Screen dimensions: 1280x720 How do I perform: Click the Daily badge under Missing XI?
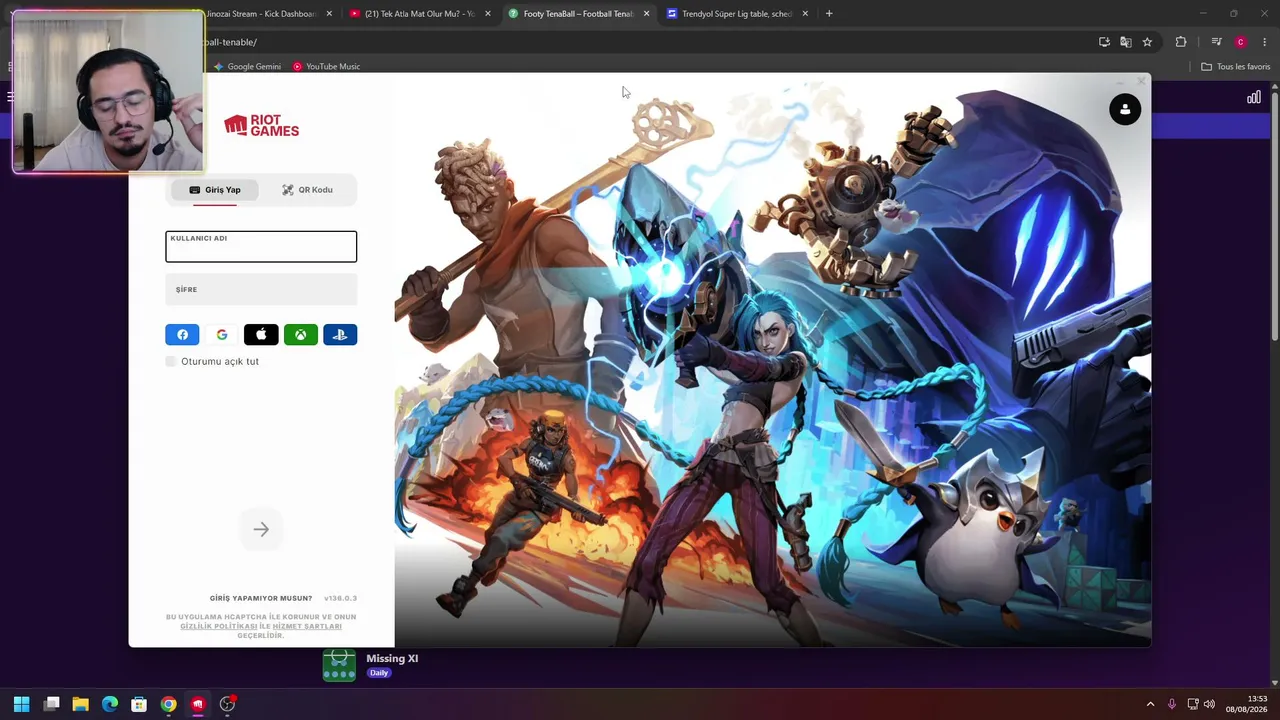coord(378,673)
